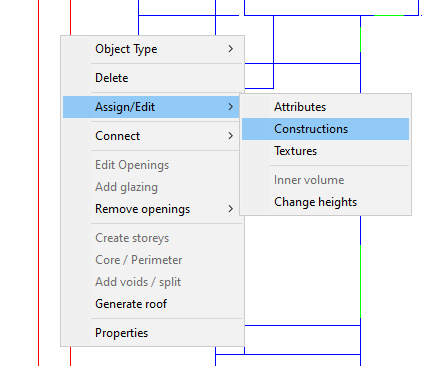Image resolution: width=422 pixels, height=366 pixels.
Task: Open the Connect submenu
Action: [x=152, y=136]
